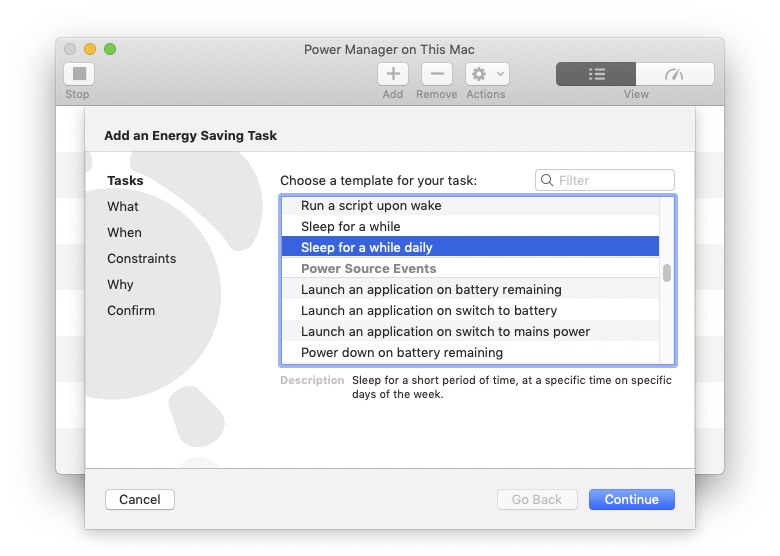Image resolution: width=780 pixels, height=556 pixels.
Task: Select "Launch an application on switch to mains power"
Action: point(470,331)
